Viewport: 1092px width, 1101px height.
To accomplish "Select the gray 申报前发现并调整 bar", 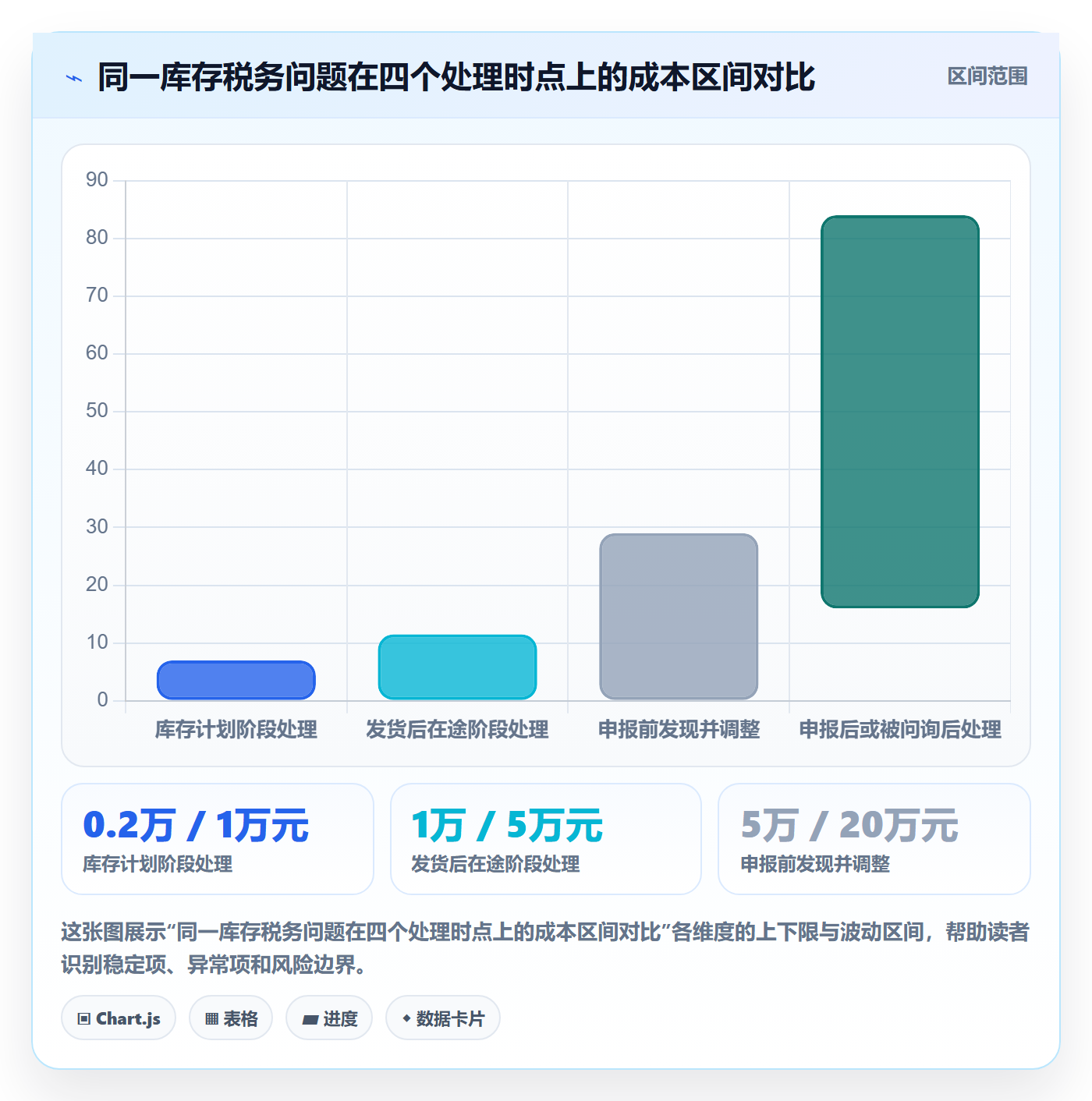I will pos(679,616).
